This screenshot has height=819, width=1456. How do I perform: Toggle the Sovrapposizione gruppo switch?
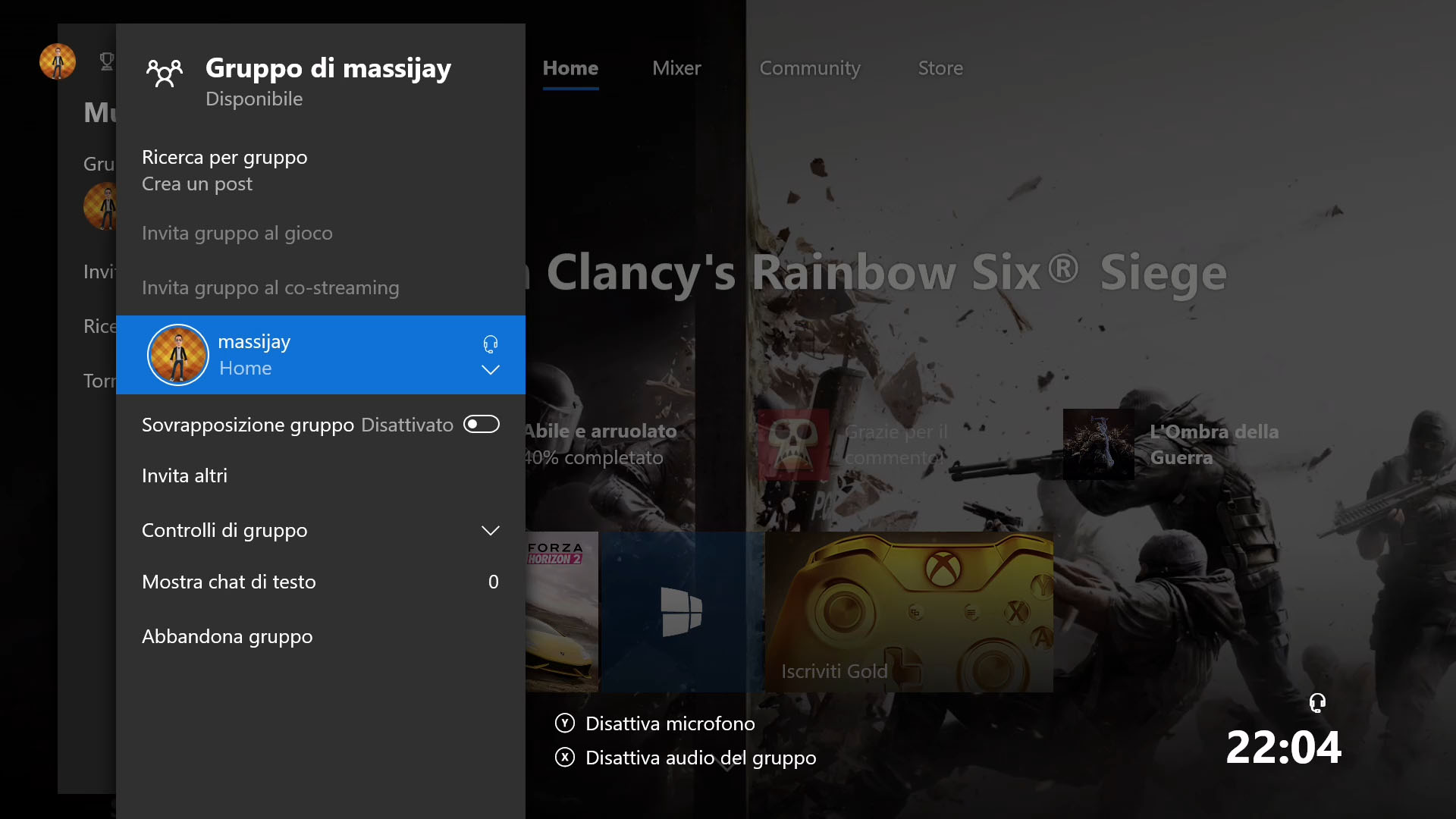click(482, 424)
